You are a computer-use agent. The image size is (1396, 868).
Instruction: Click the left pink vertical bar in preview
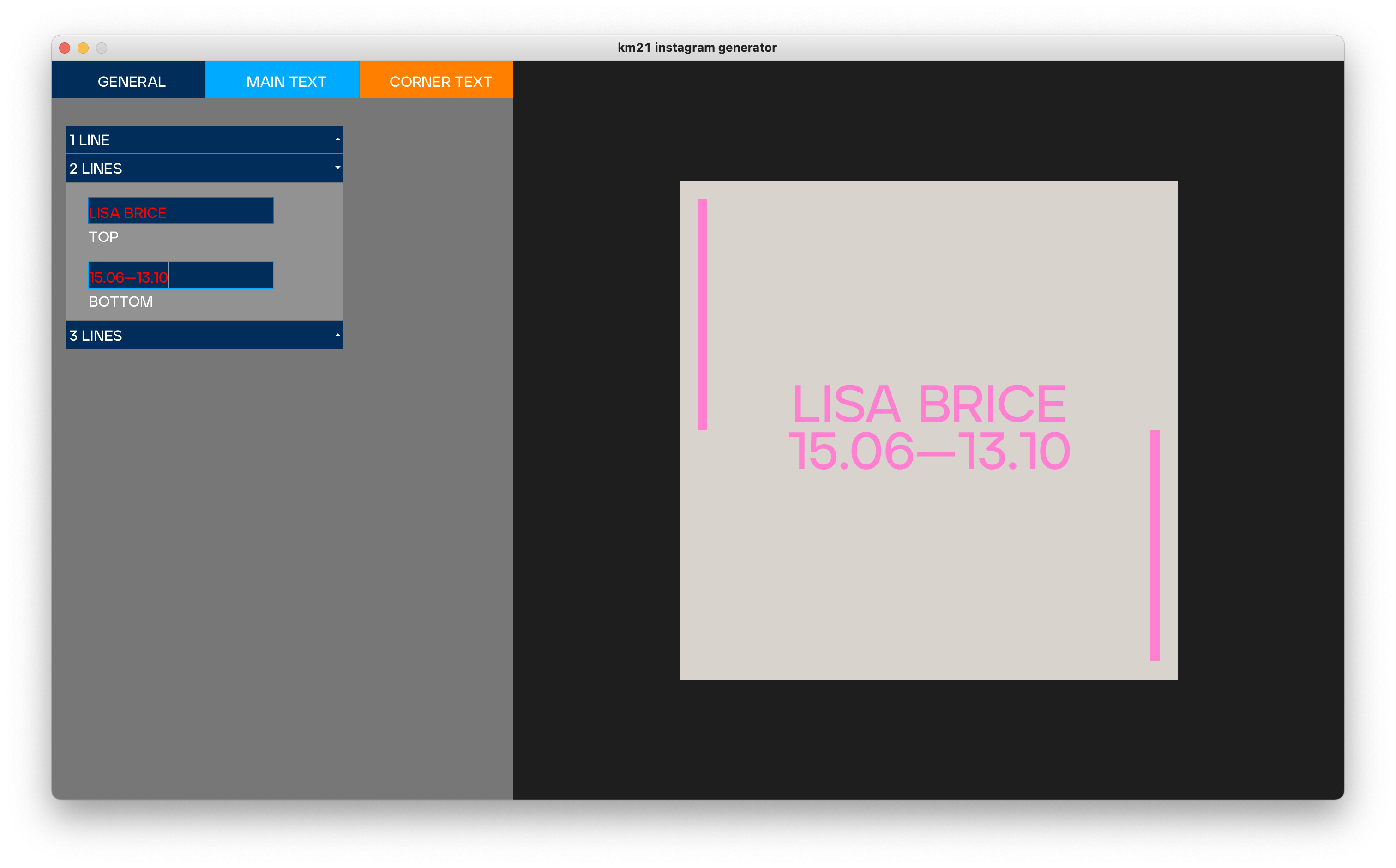pyautogui.click(x=702, y=314)
